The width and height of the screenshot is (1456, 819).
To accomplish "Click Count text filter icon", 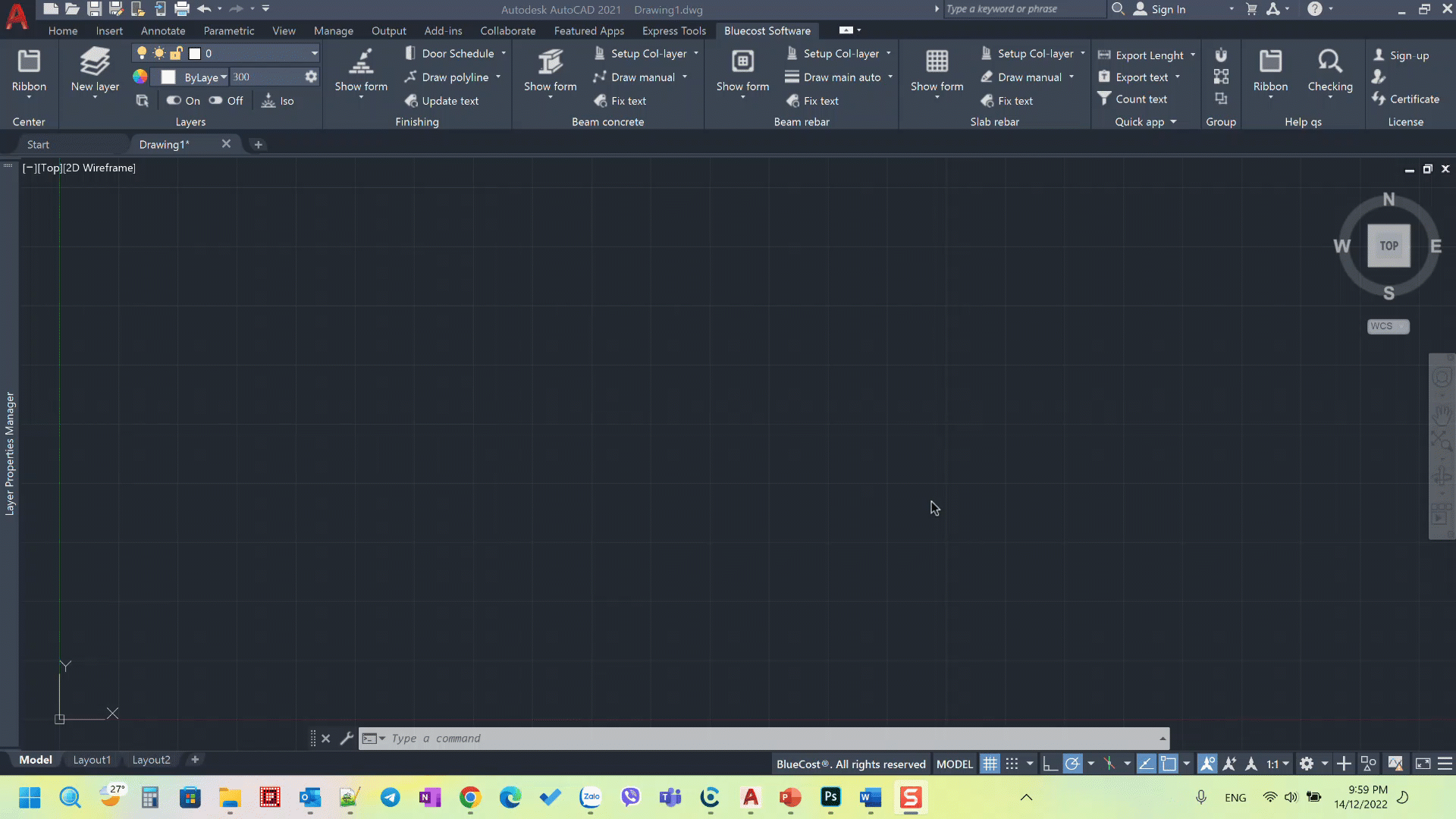I will click(x=1104, y=99).
